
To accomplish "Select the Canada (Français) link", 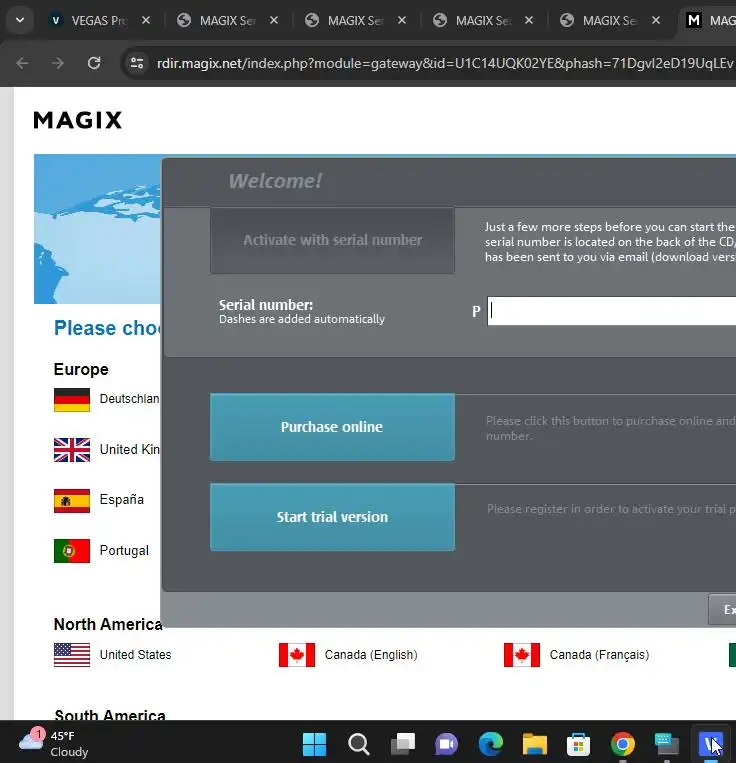I will click(599, 654).
